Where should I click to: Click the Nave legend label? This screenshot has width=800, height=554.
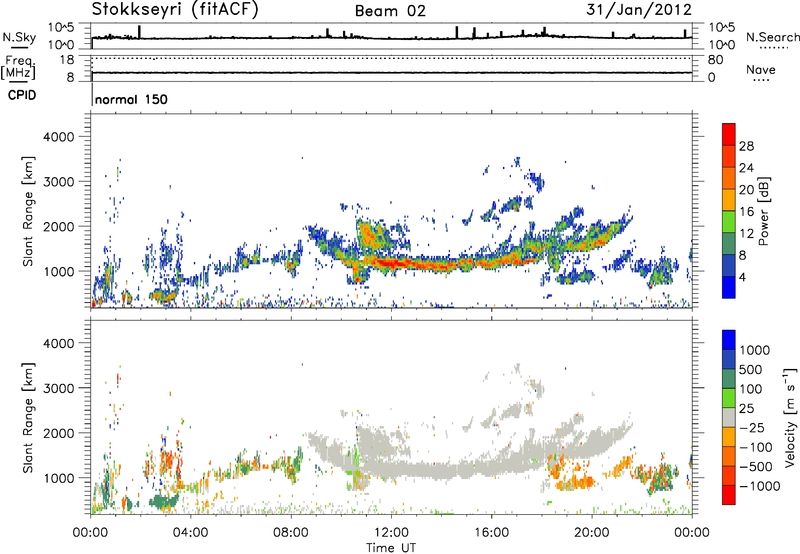tap(761, 70)
